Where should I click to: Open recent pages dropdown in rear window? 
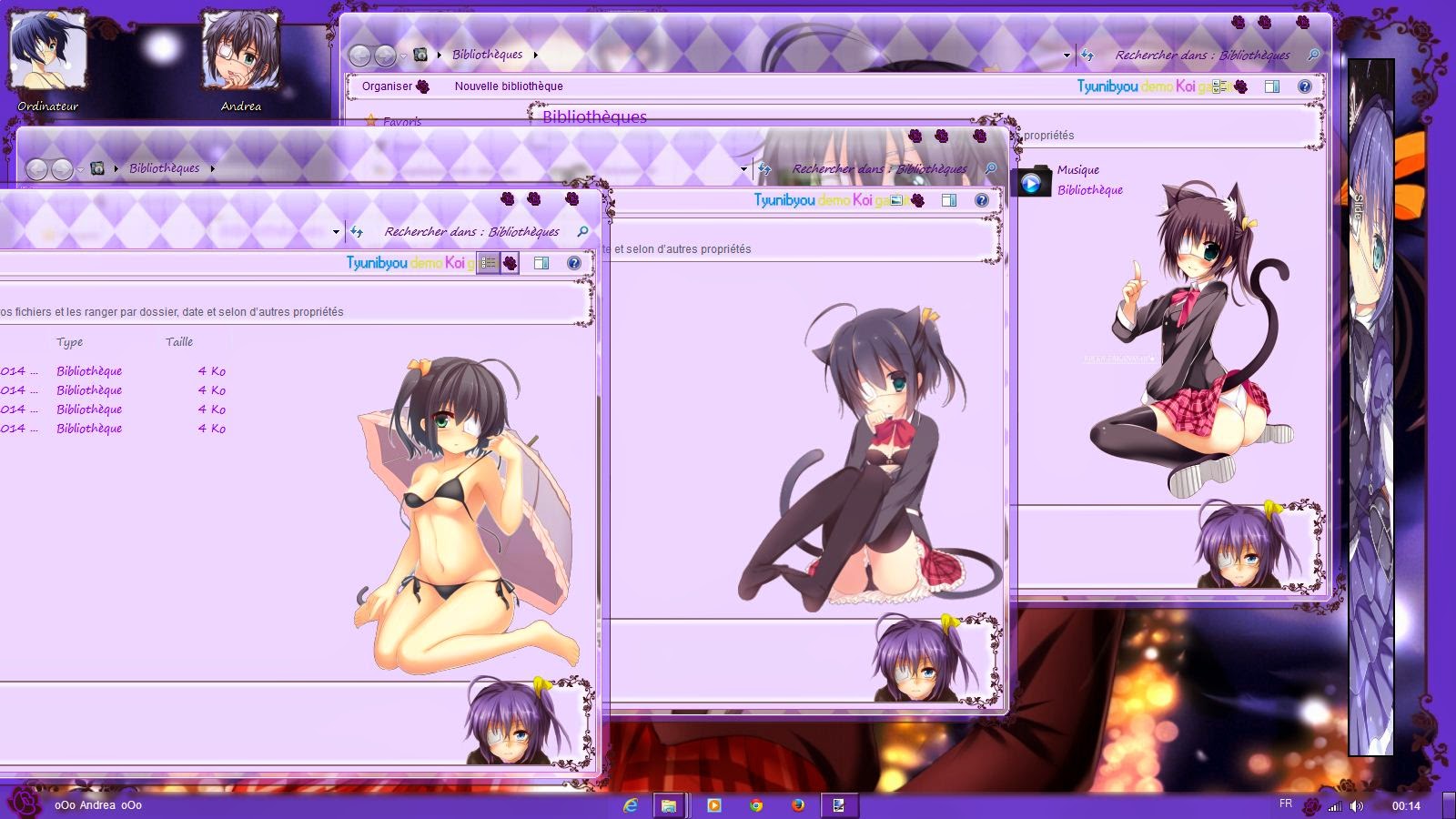click(403, 56)
